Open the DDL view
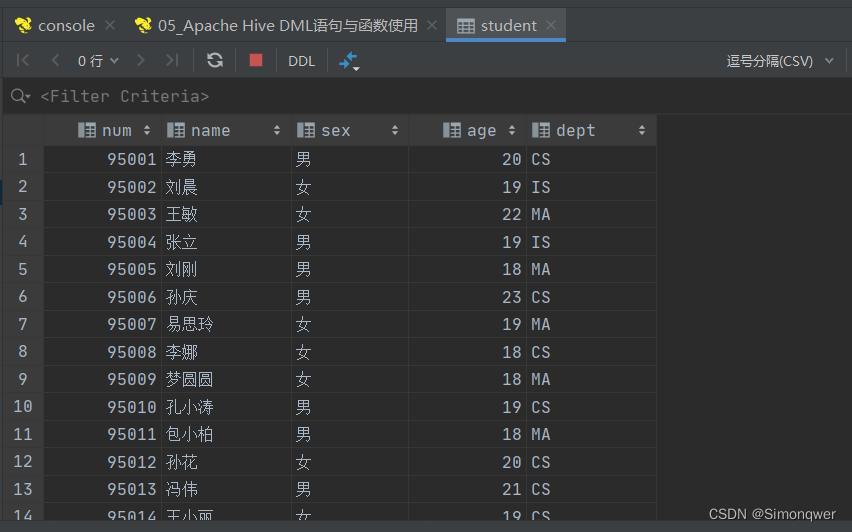This screenshot has width=852, height=532. 302,61
